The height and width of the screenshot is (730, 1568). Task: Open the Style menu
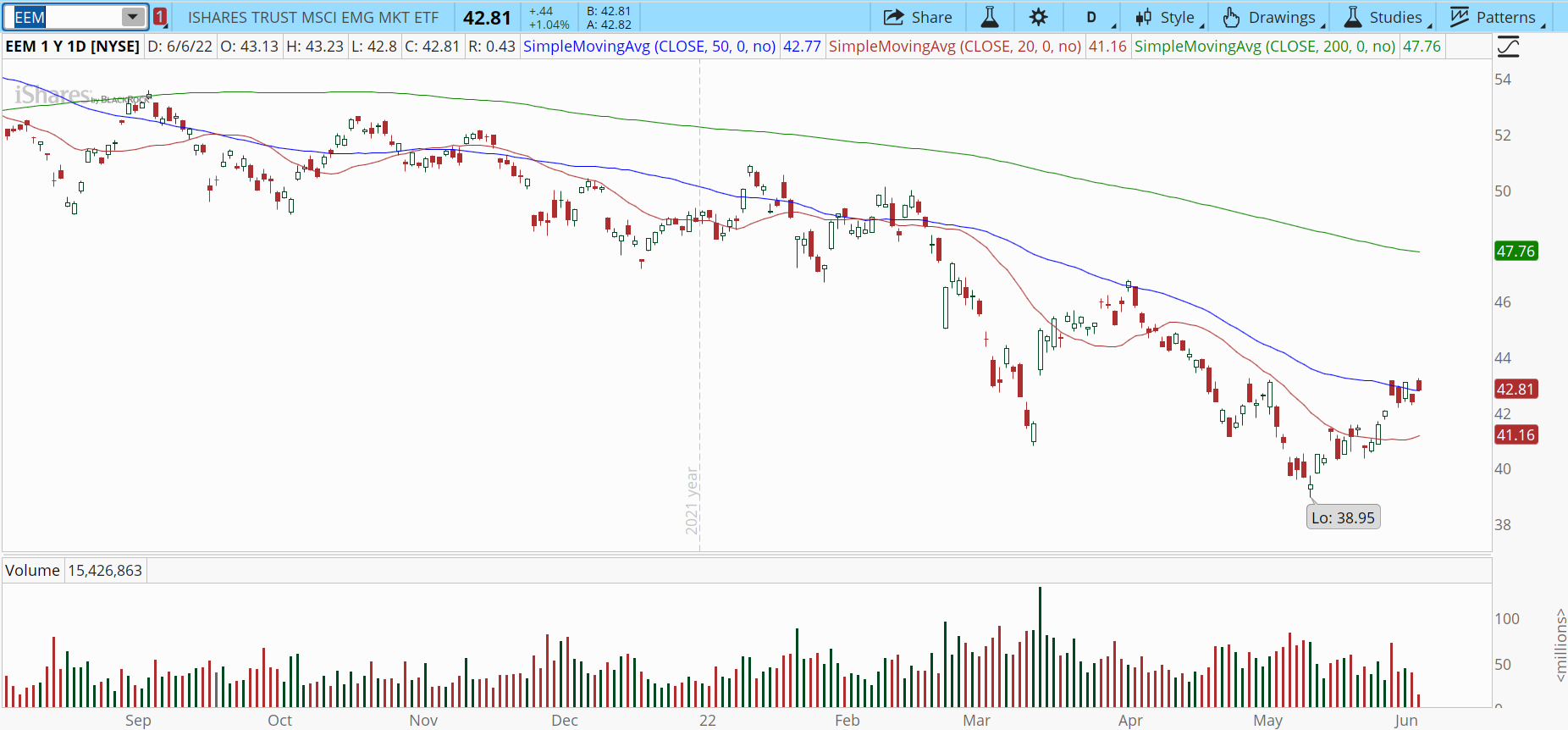click(1169, 17)
